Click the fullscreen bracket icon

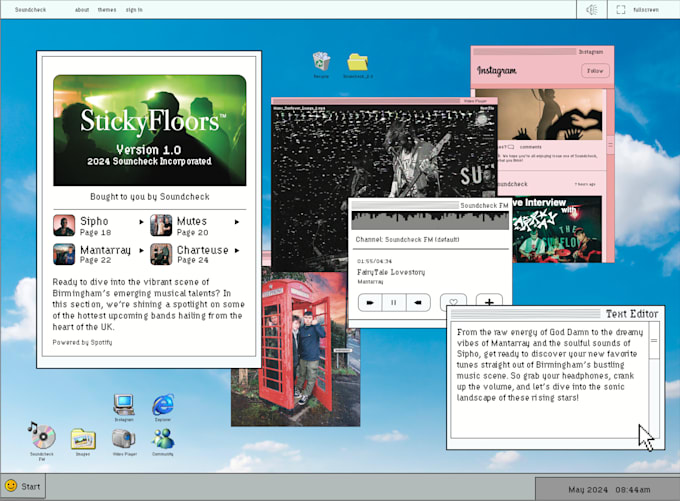tap(621, 10)
